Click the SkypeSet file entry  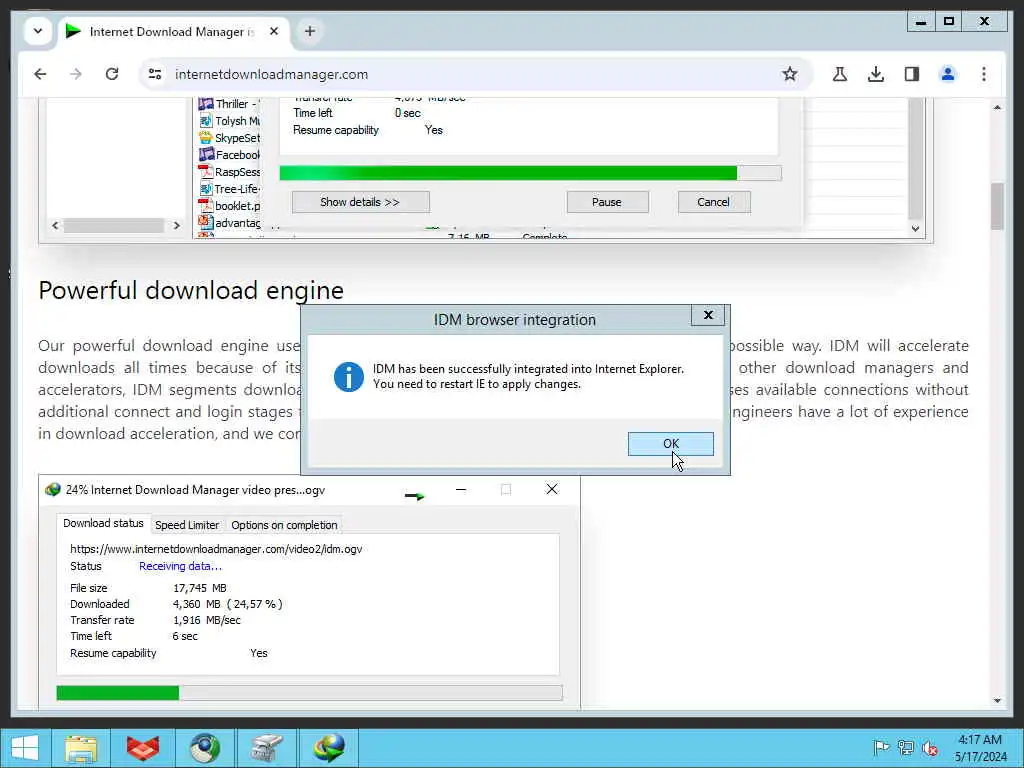[229, 138]
